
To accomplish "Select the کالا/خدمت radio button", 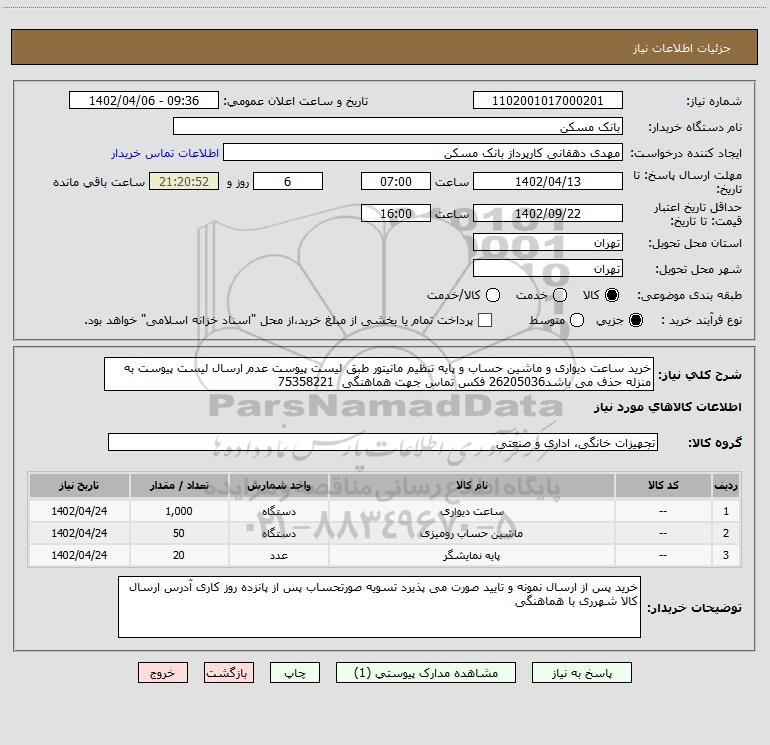I will point(493,295).
